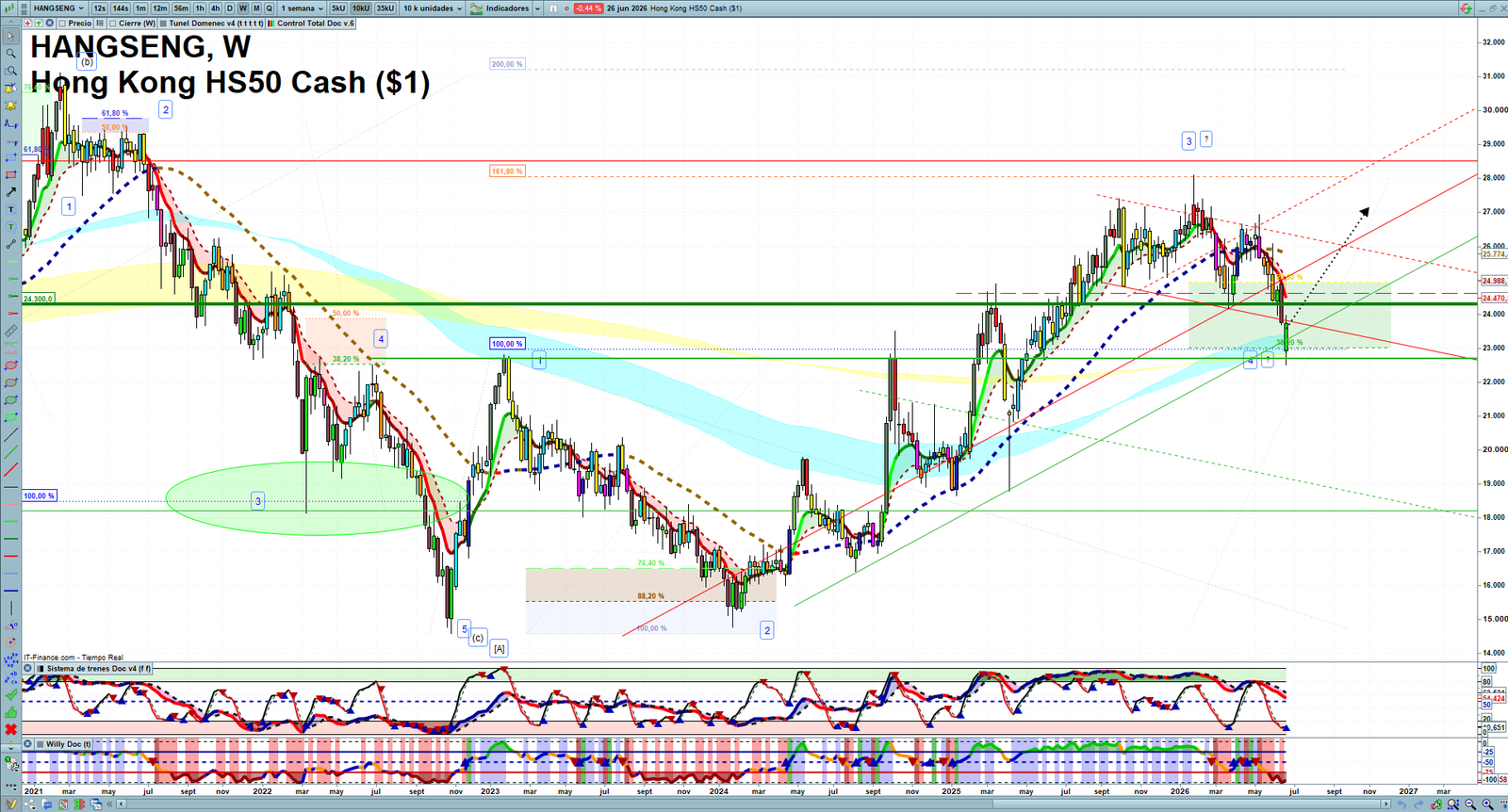Select the red rectangle drawing tool
The width and height of the screenshot is (1508, 812).
point(11,175)
